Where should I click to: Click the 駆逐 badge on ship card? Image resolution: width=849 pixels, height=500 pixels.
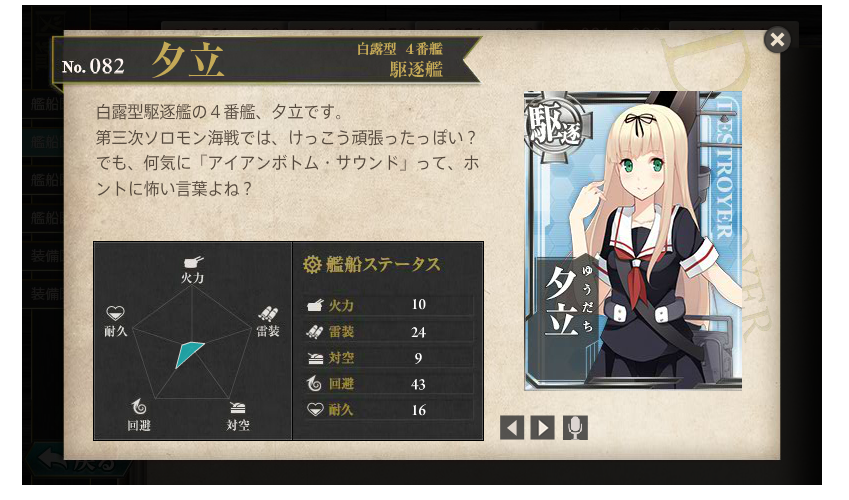[557, 129]
